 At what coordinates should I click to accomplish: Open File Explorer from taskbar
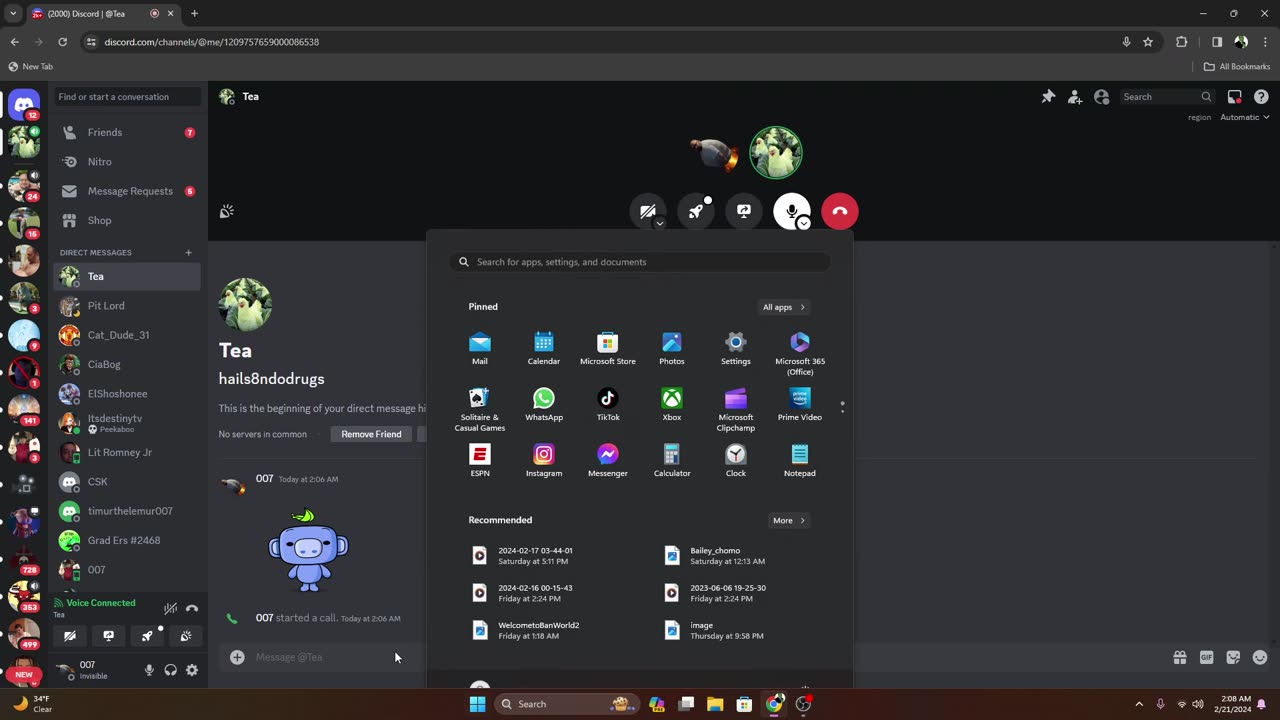point(715,704)
